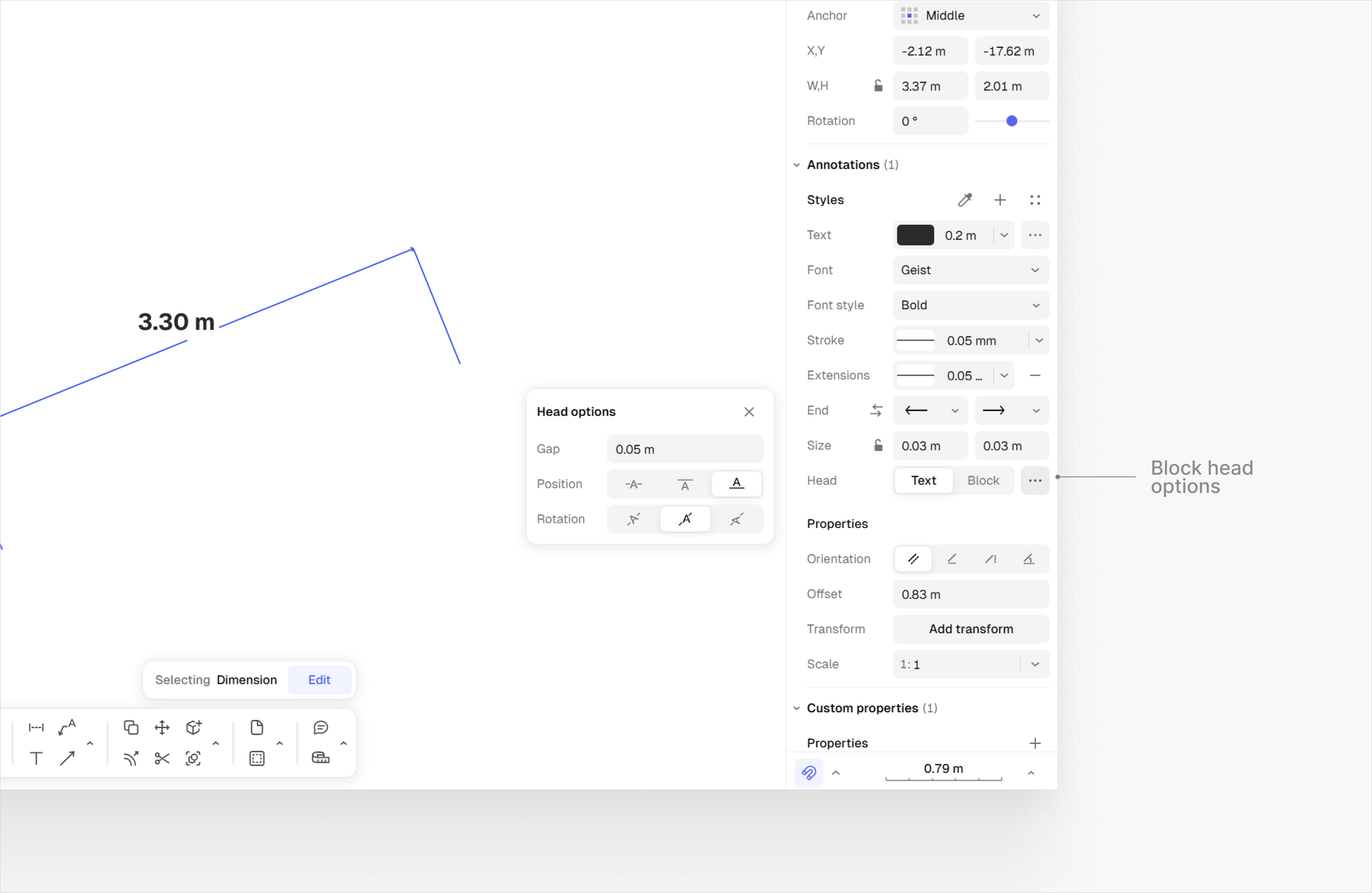
Task: Click the Edit button beside Dimension
Action: pyautogui.click(x=319, y=680)
